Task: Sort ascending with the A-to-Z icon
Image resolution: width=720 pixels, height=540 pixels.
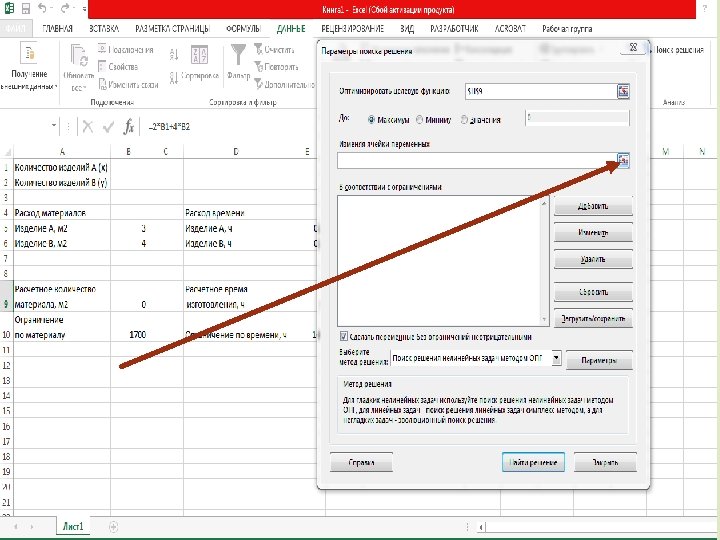Action: [x=174, y=55]
